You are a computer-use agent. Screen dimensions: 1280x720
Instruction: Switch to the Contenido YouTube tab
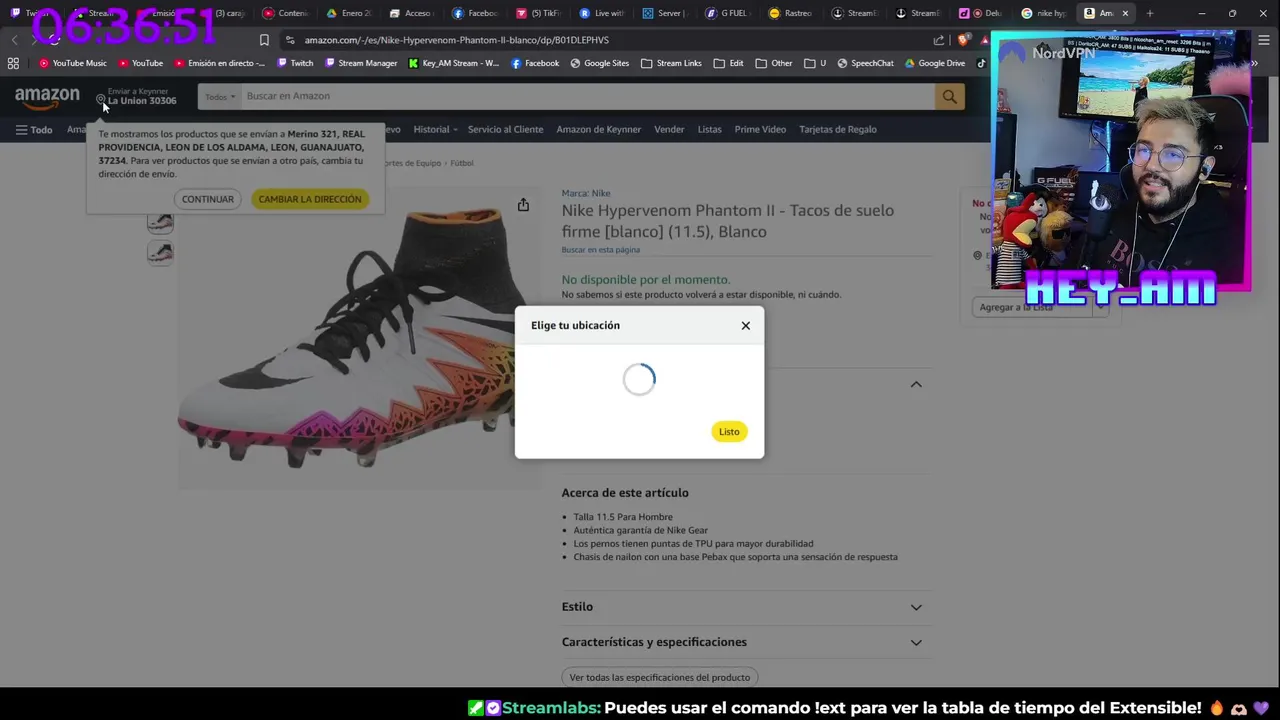286,13
